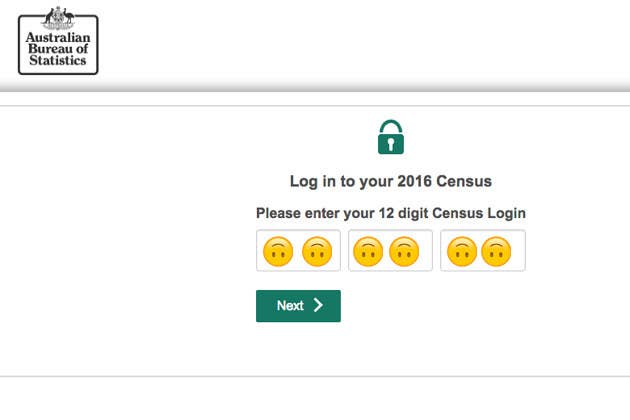The height and width of the screenshot is (420, 630).
Task: Click the 'Please enter your 12 digit' prompt
Action: [x=342, y=213]
